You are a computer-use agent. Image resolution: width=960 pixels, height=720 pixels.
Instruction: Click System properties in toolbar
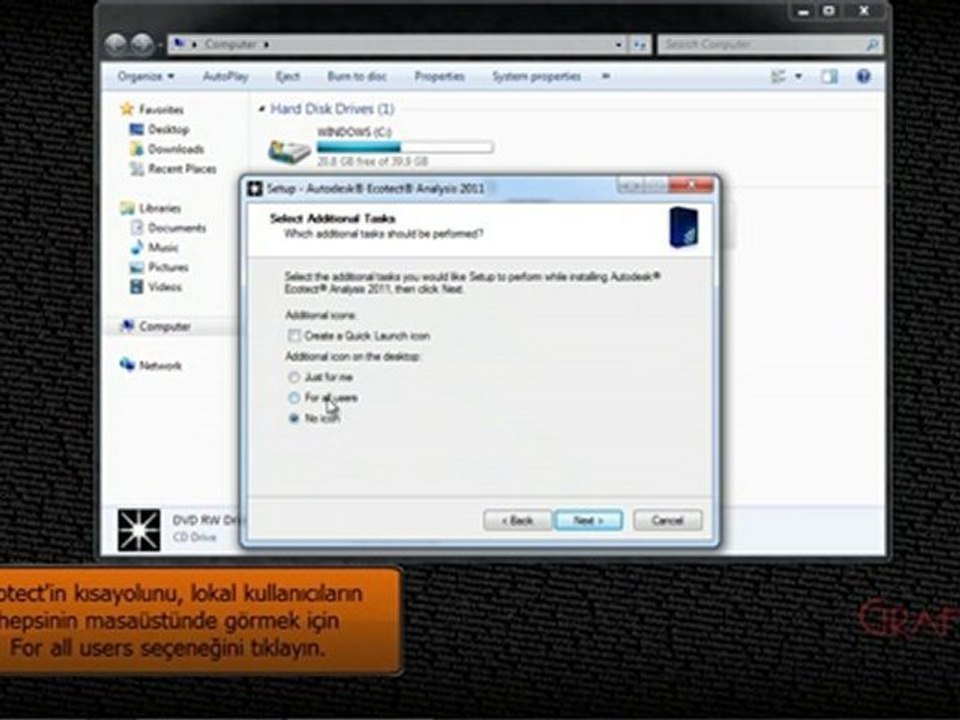point(536,77)
